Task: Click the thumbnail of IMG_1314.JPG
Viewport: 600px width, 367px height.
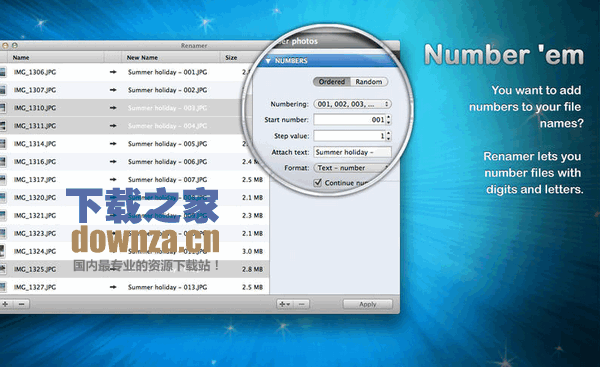Action: tap(3, 144)
